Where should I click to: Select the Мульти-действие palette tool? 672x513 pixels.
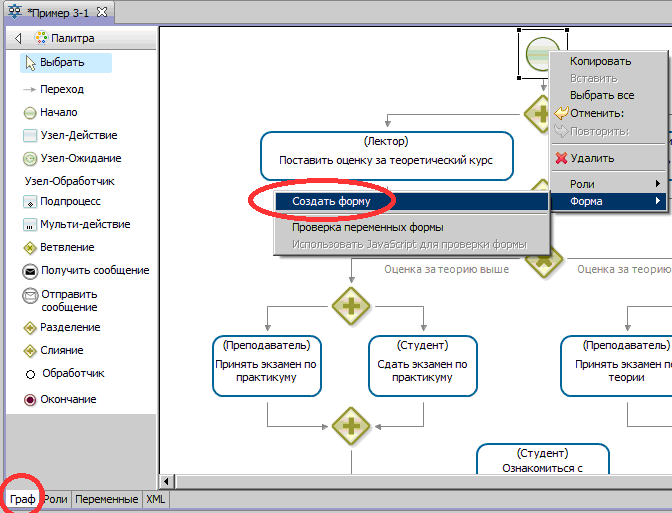84,224
